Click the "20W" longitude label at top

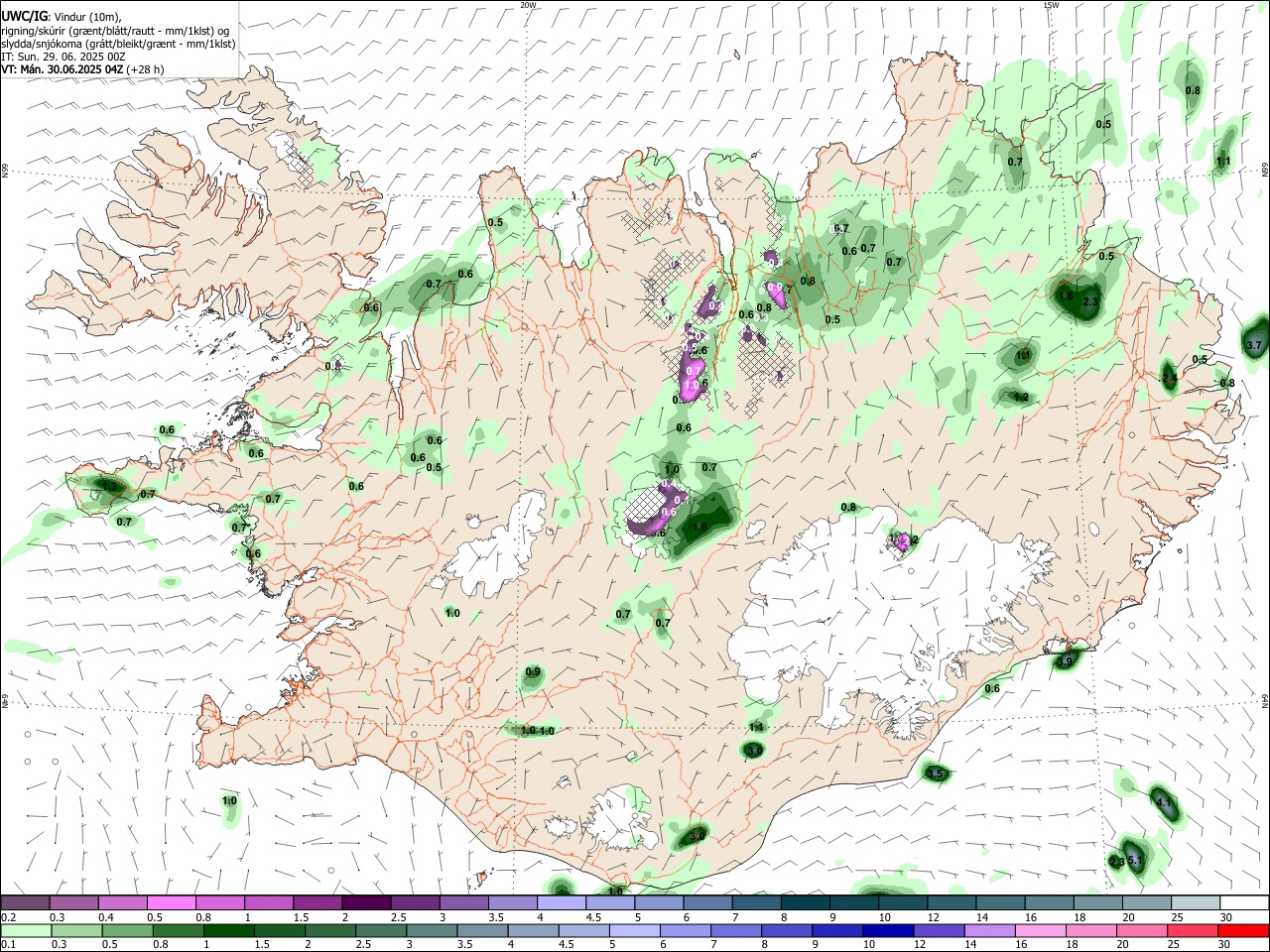[x=528, y=5]
